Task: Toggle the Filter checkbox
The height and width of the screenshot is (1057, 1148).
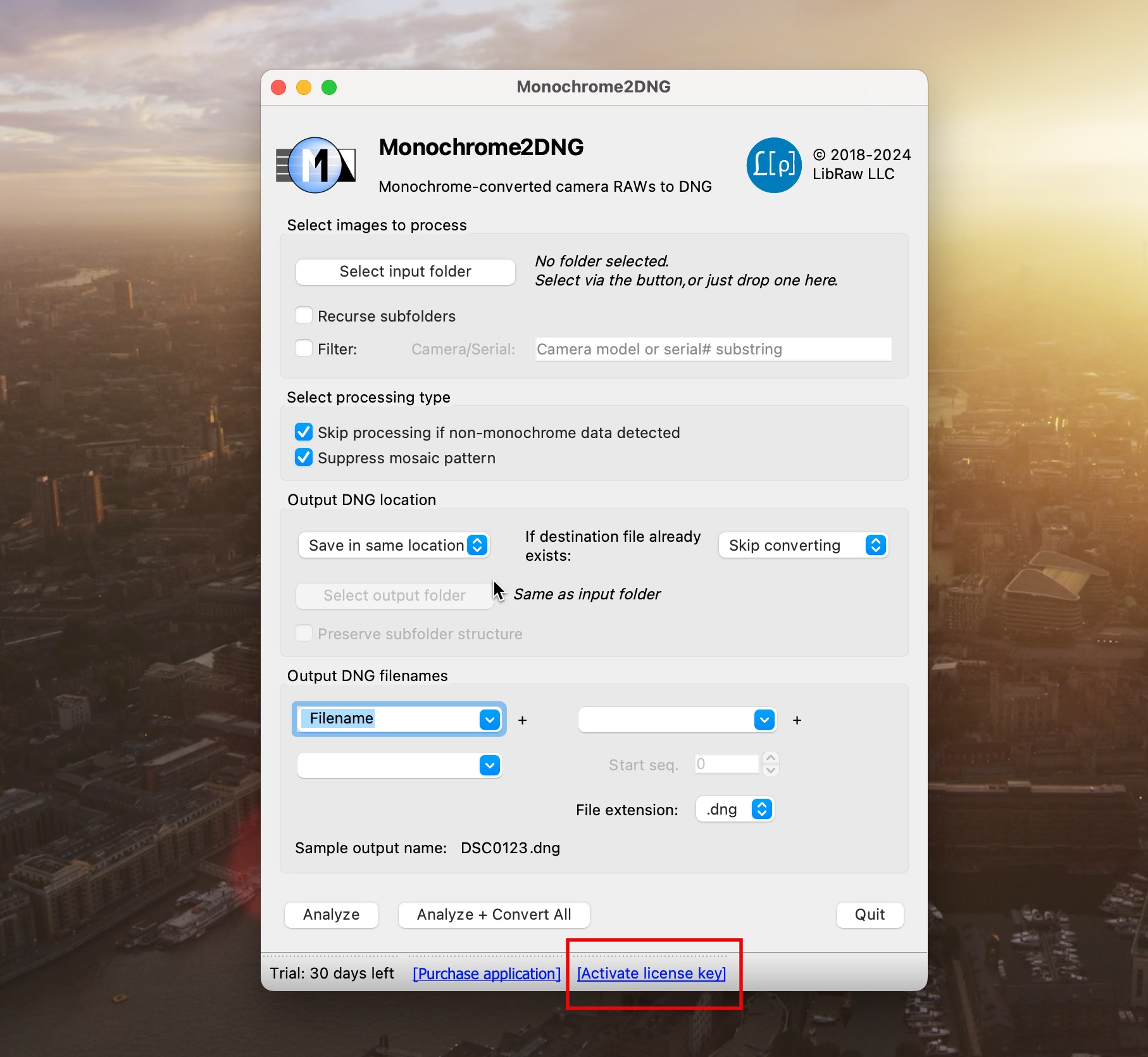Action: (304, 349)
